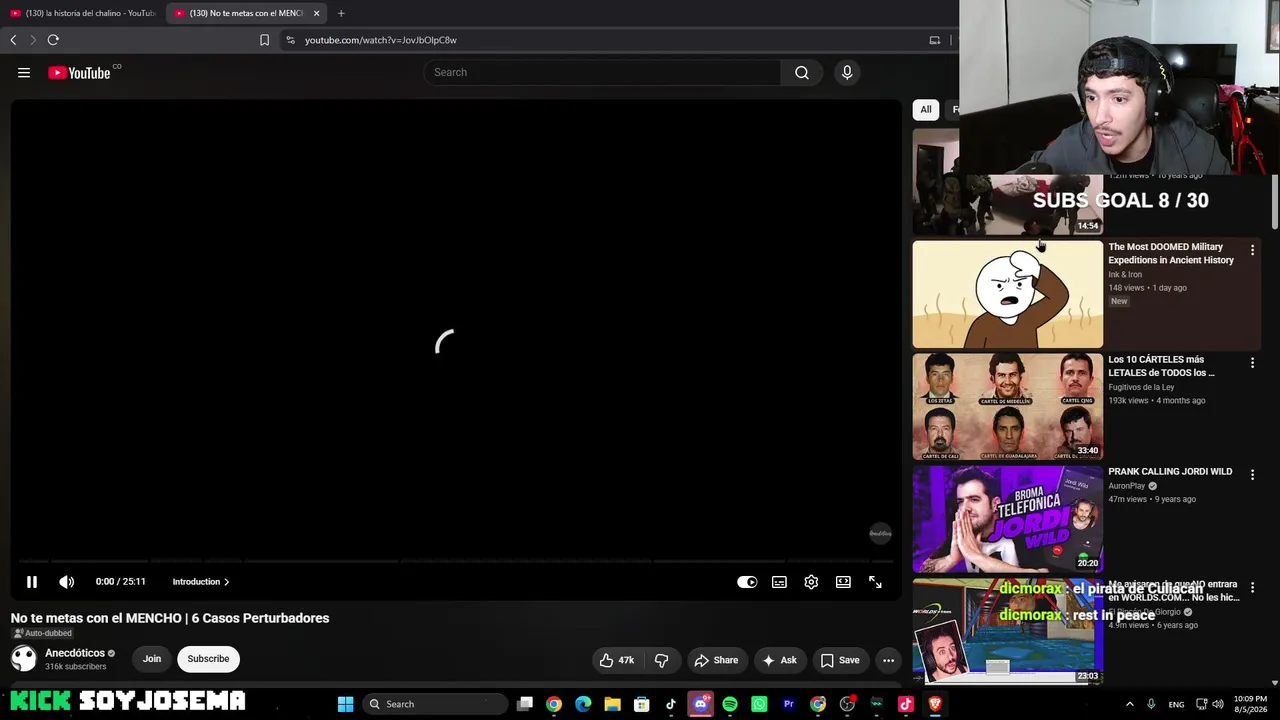Click the Auto-dubbed badge
This screenshot has height=720, width=1280.
coord(42,633)
